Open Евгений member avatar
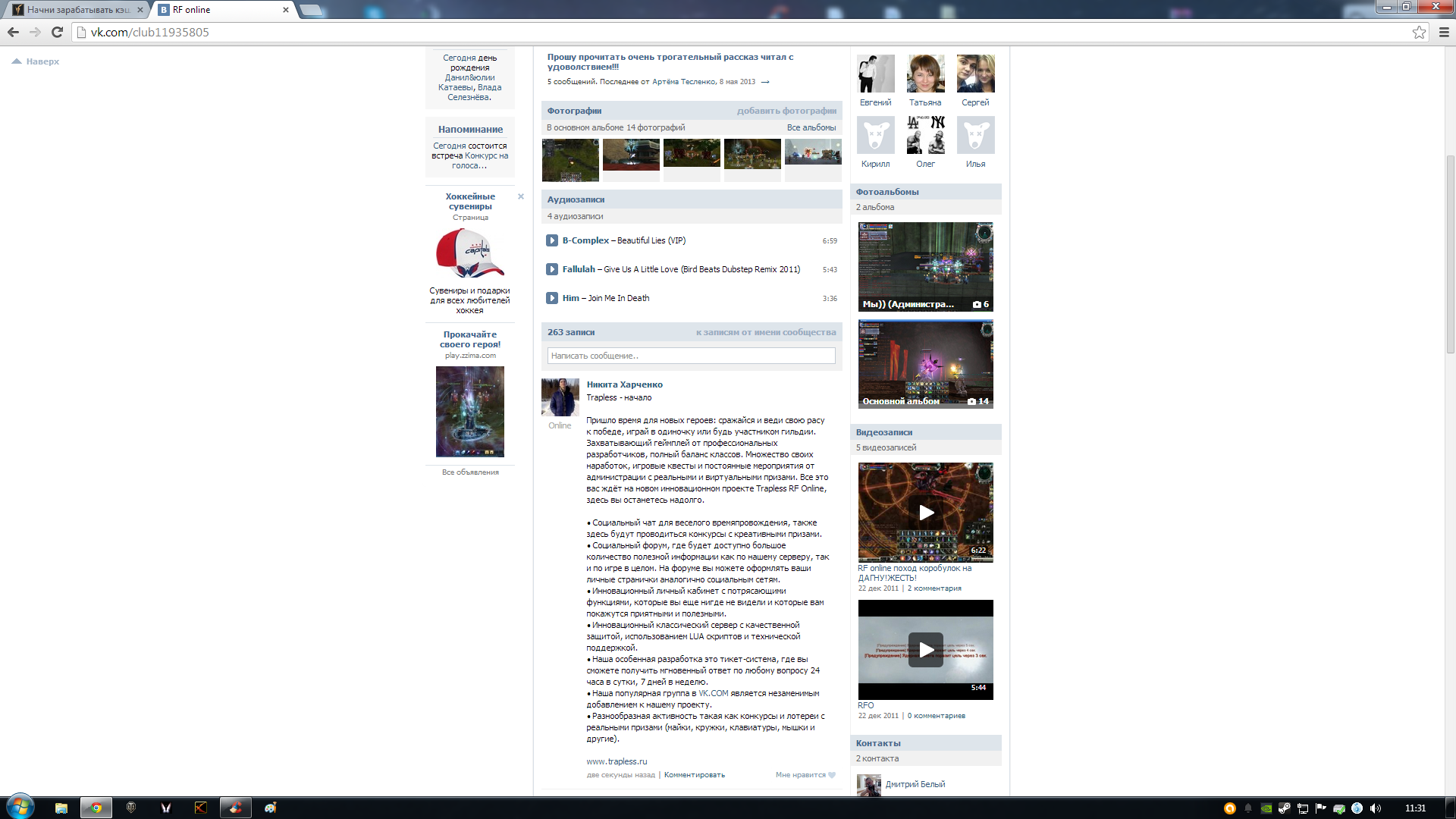Screen dimensions: 1456x819 [x=876, y=74]
